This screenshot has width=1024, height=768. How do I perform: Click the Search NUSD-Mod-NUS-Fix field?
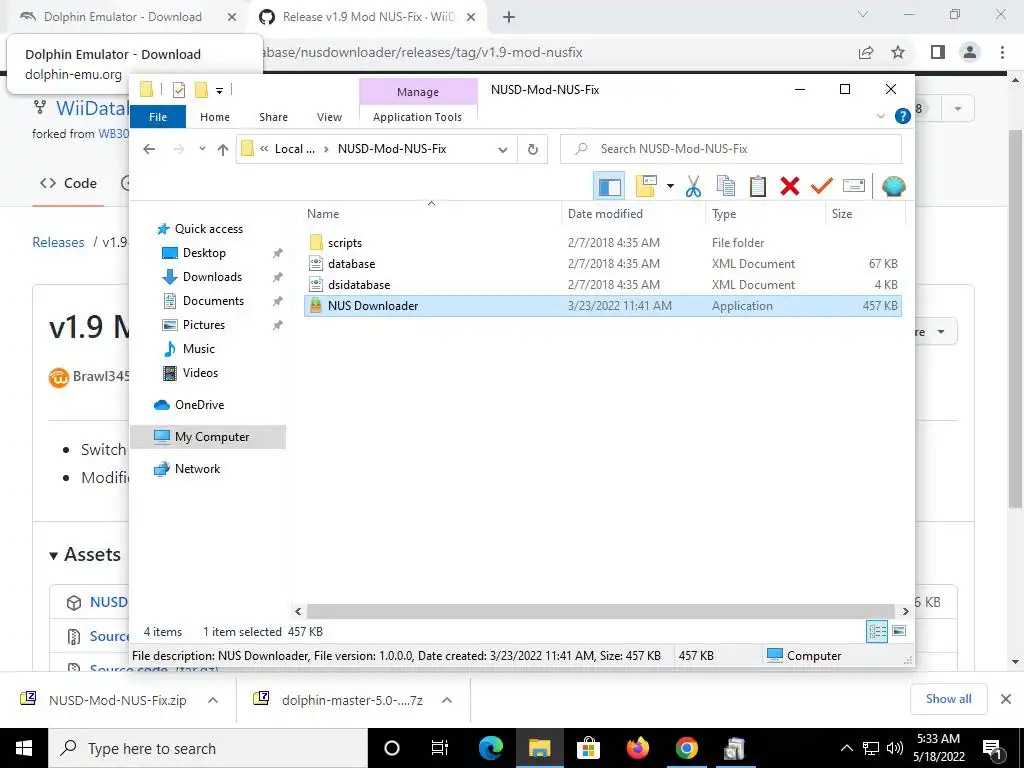click(x=731, y=149)
